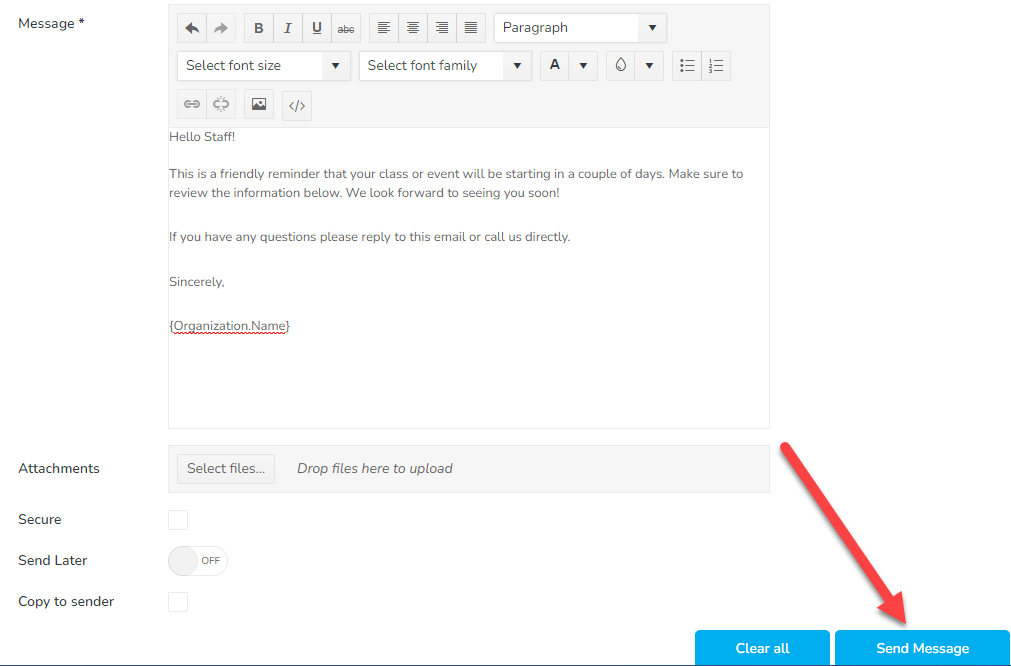This screenshot has width=1011, height=666.
Task: Open the Select font size dropdown
Action: tap(264, 66)
